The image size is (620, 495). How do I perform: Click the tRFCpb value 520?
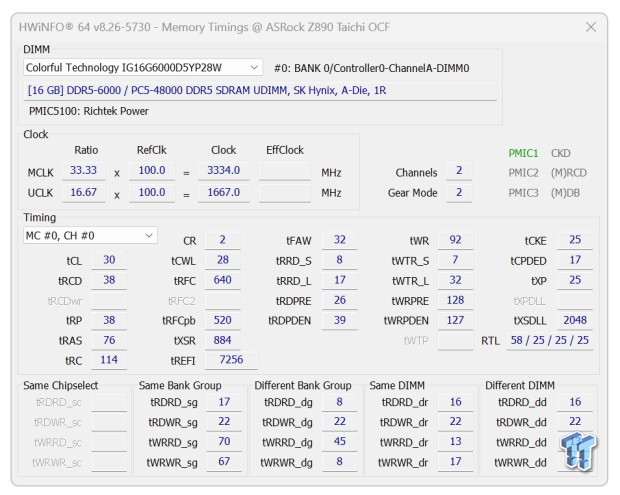pos(223,320)
